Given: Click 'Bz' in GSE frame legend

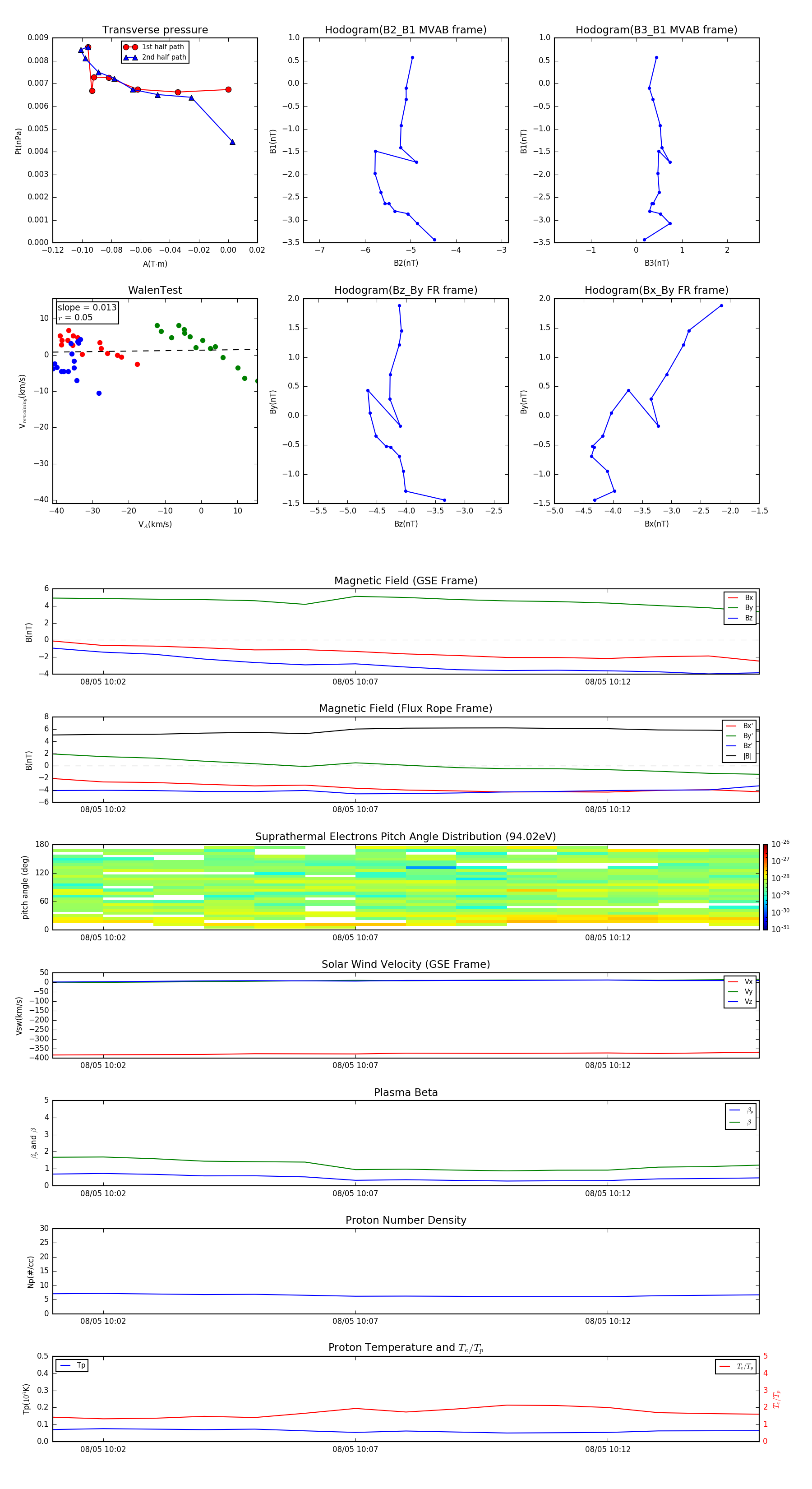Looking at the screenshot, I should [741, 618].
